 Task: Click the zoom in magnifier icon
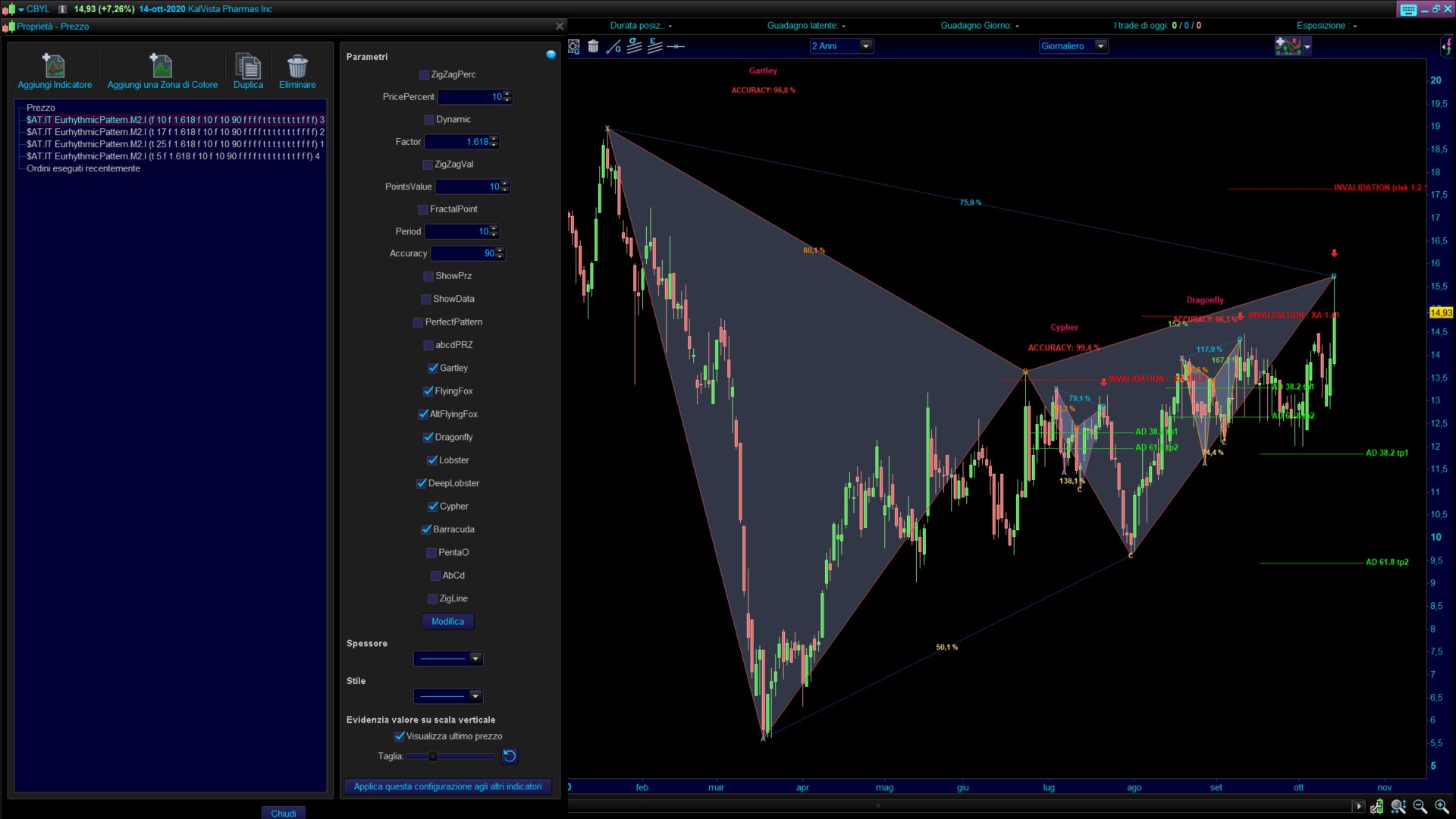[x=1442, y=806]
